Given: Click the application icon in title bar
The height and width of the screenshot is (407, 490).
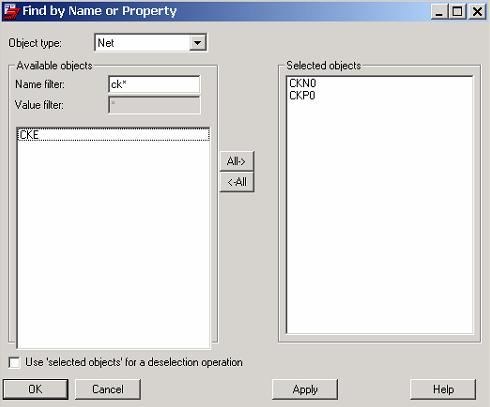Looking at the screenshot, I should (x=11, y=11).
